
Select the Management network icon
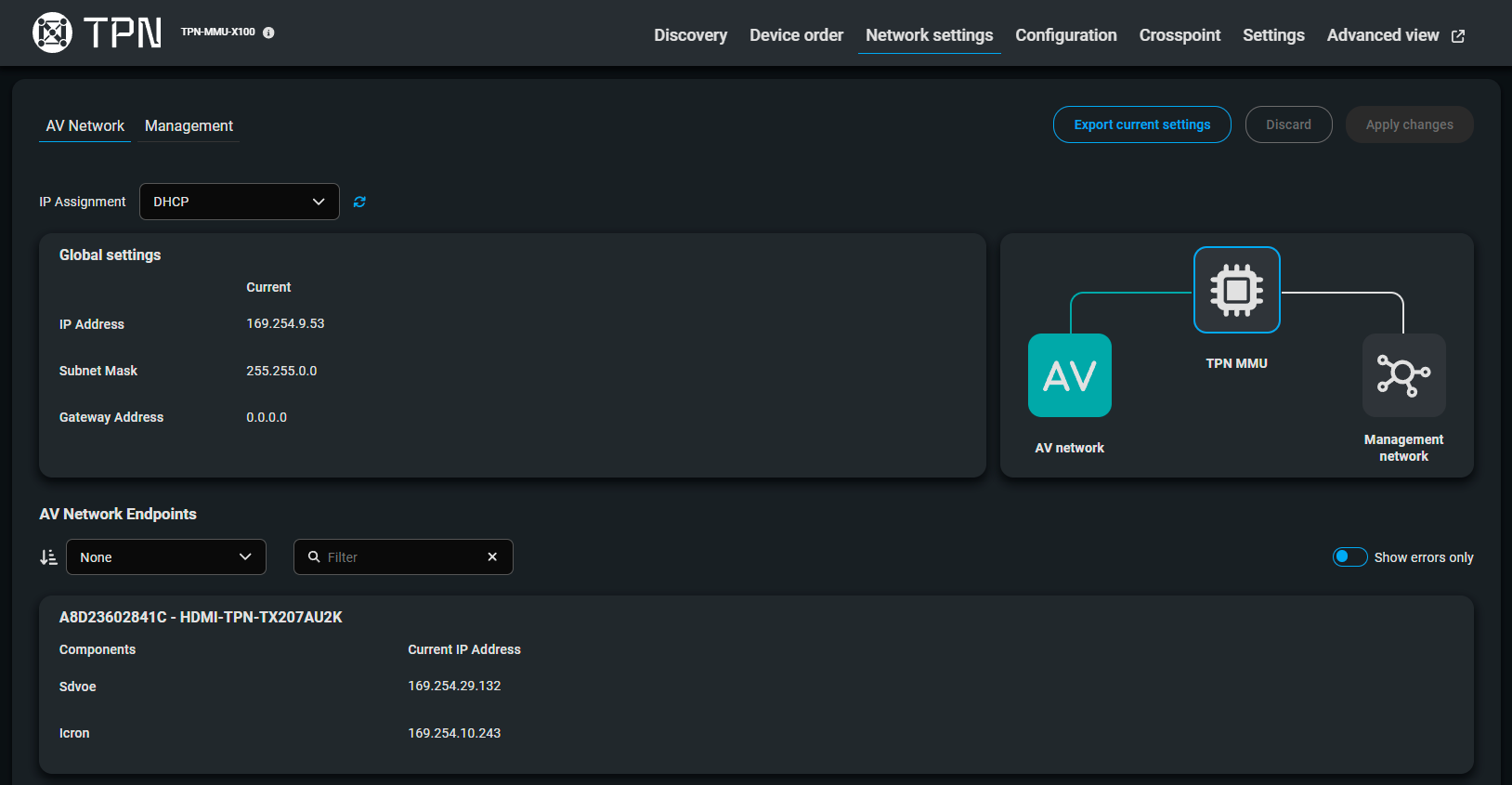click(x=1404, y=375)
